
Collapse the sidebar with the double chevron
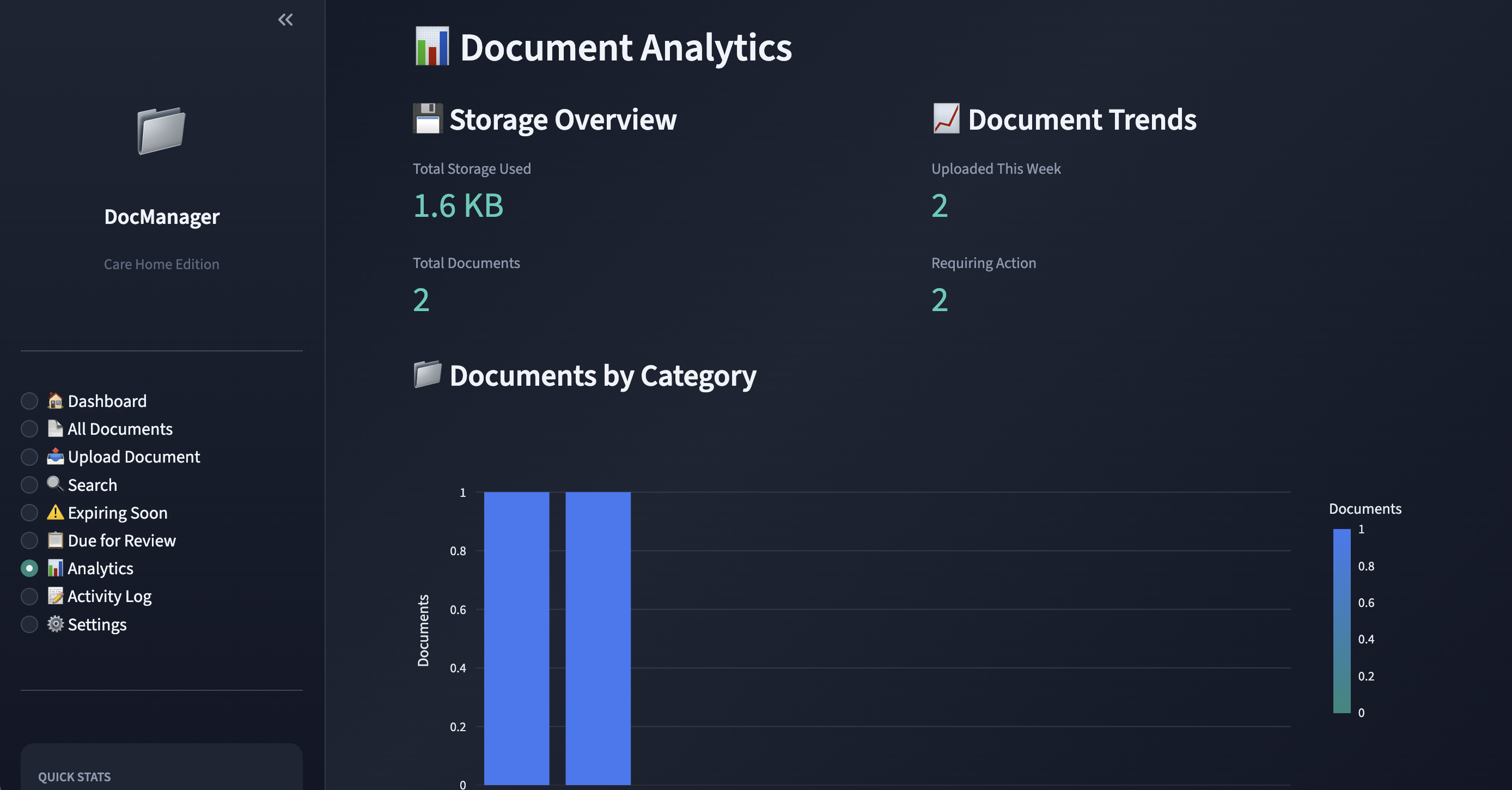(x=285, y=20)
